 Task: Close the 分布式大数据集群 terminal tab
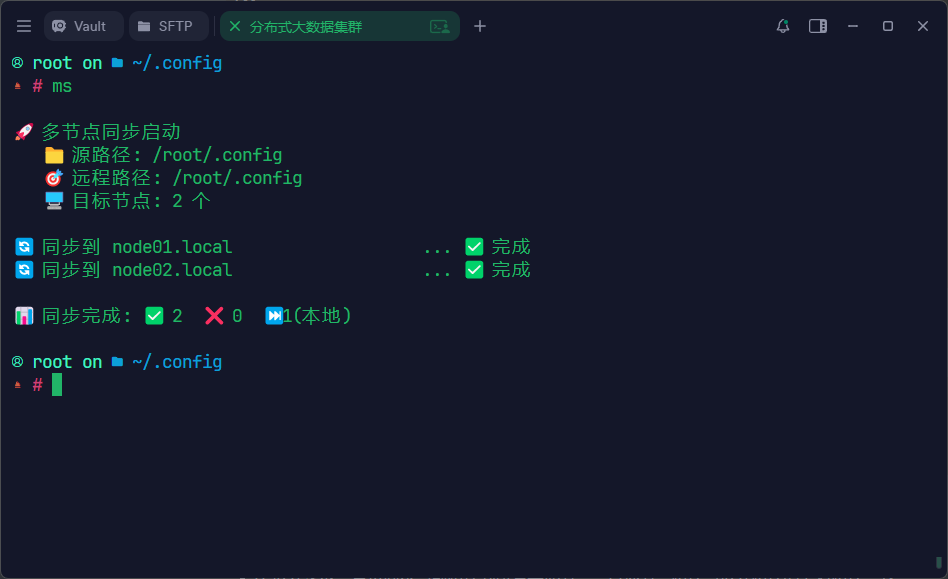click(x=235, y=26)
